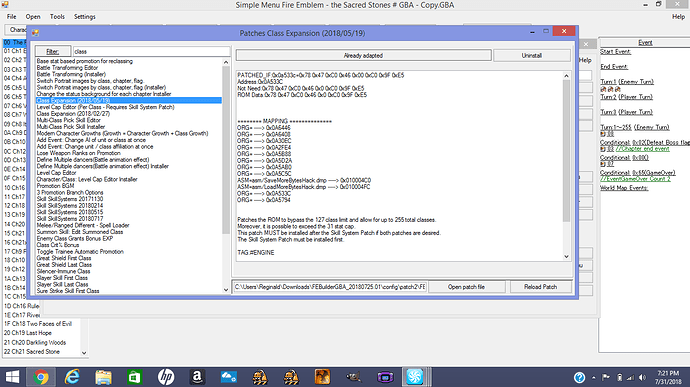The width and height of the screenshot is (690, 387).
Task: Select '3 Promotion Branch Options' patch
Action: click(x=70, y=192)
